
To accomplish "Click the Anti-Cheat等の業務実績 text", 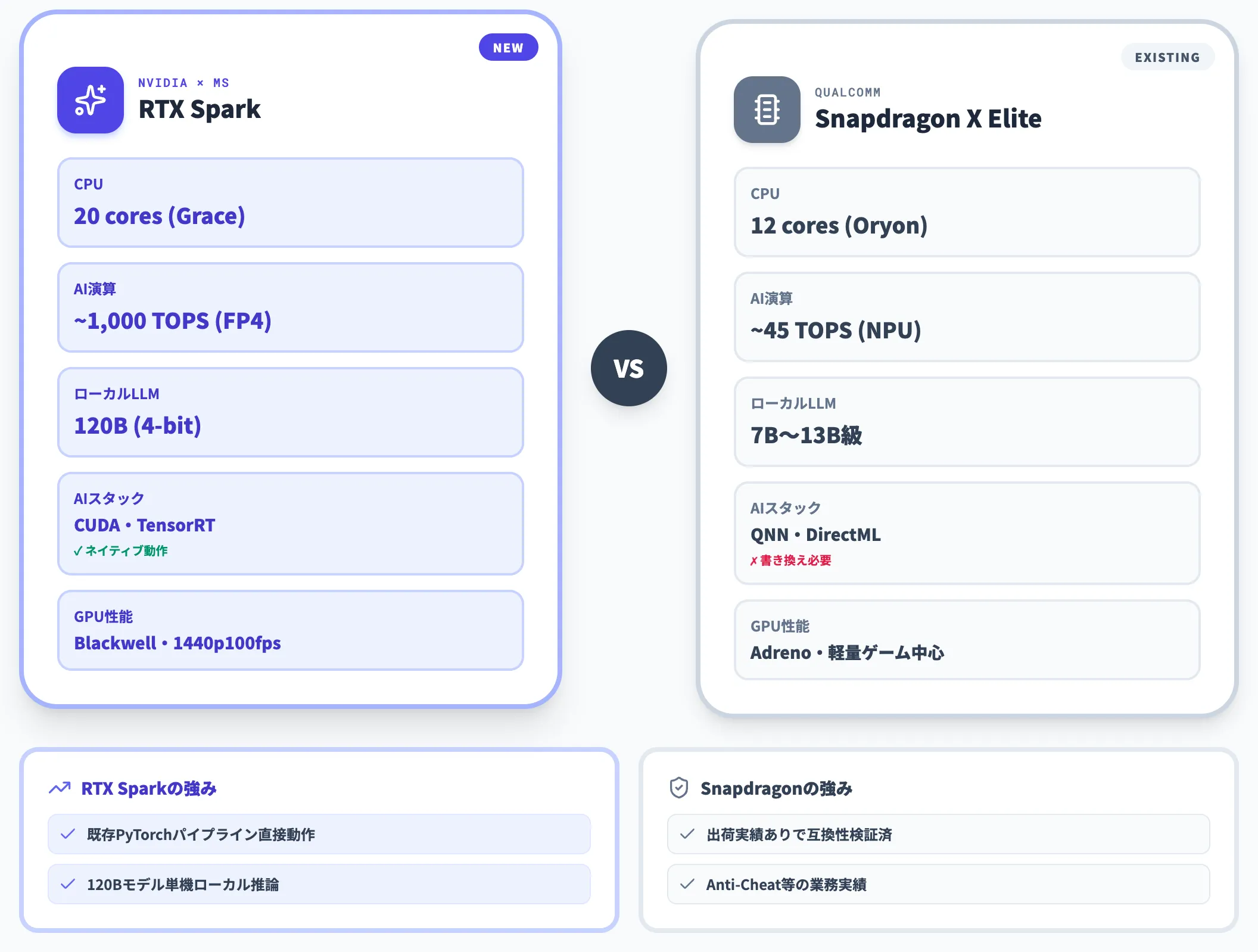I will [x=786, y=884].
